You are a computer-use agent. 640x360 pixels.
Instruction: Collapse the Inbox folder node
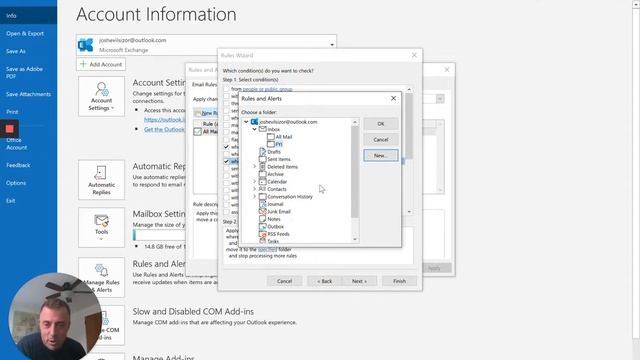254,129
